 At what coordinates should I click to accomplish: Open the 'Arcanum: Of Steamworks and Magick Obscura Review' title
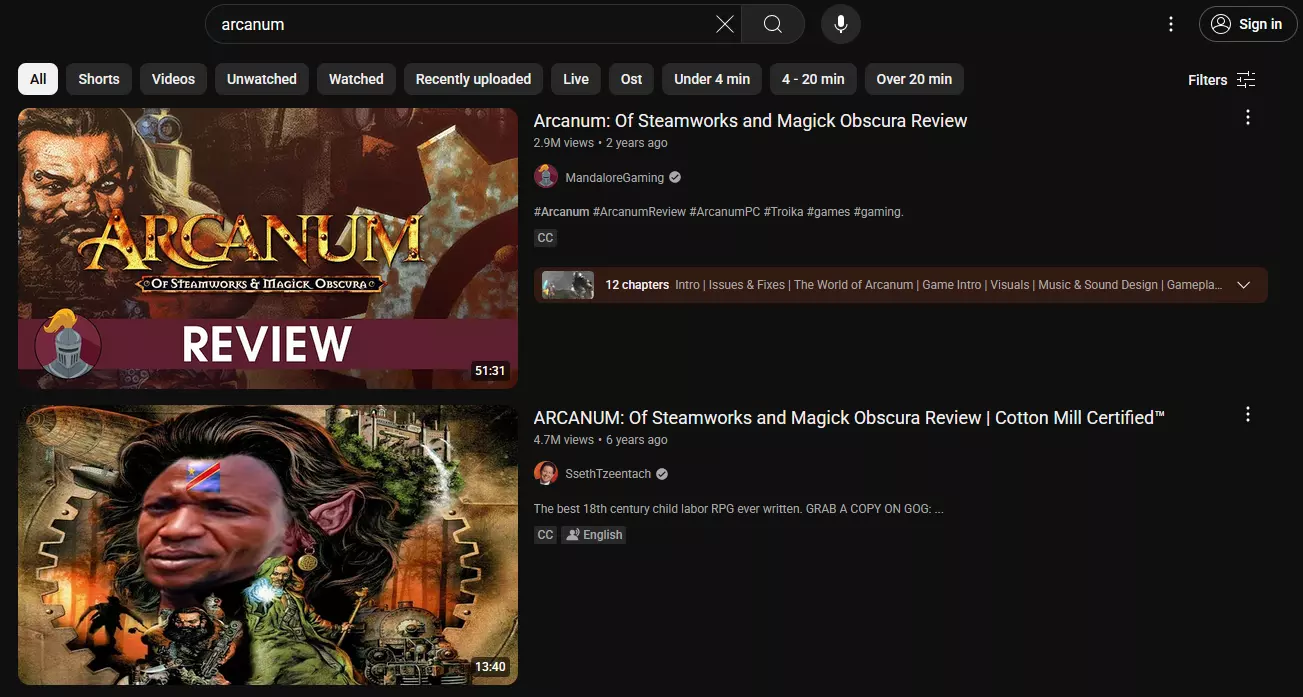pyautogui.click(x=750, y=121)
